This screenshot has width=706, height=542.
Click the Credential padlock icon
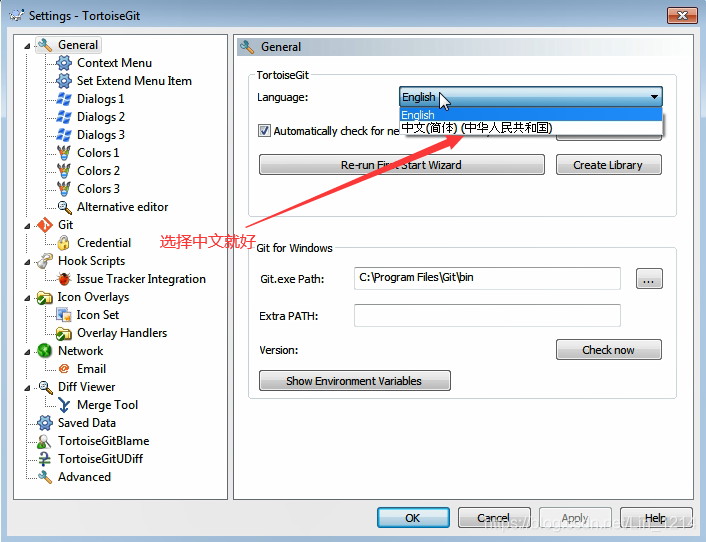coord(64,243)
